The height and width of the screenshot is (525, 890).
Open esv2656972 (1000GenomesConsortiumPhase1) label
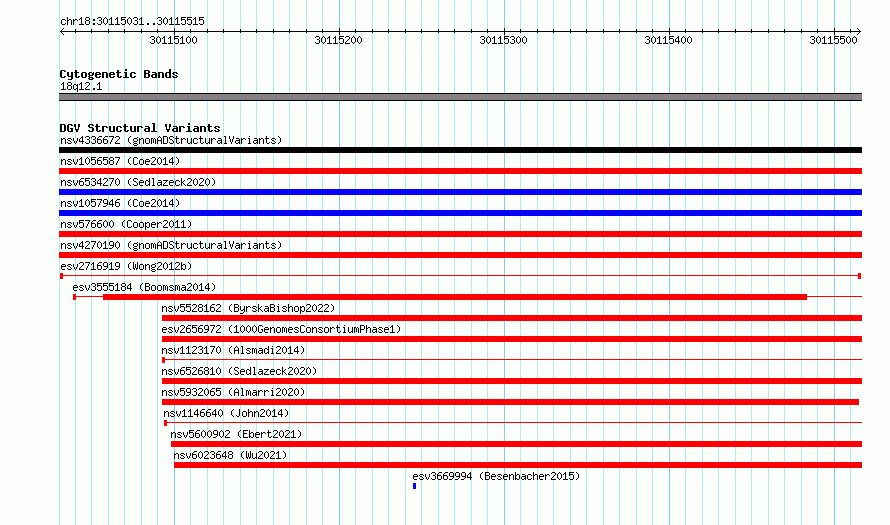click(281, 329)
